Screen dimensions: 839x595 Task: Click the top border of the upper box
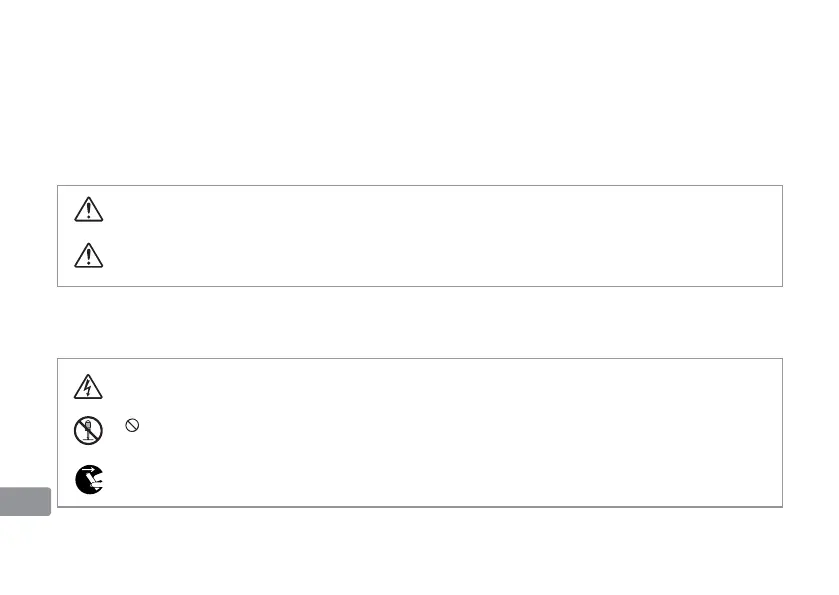click(x=420, y=185)
